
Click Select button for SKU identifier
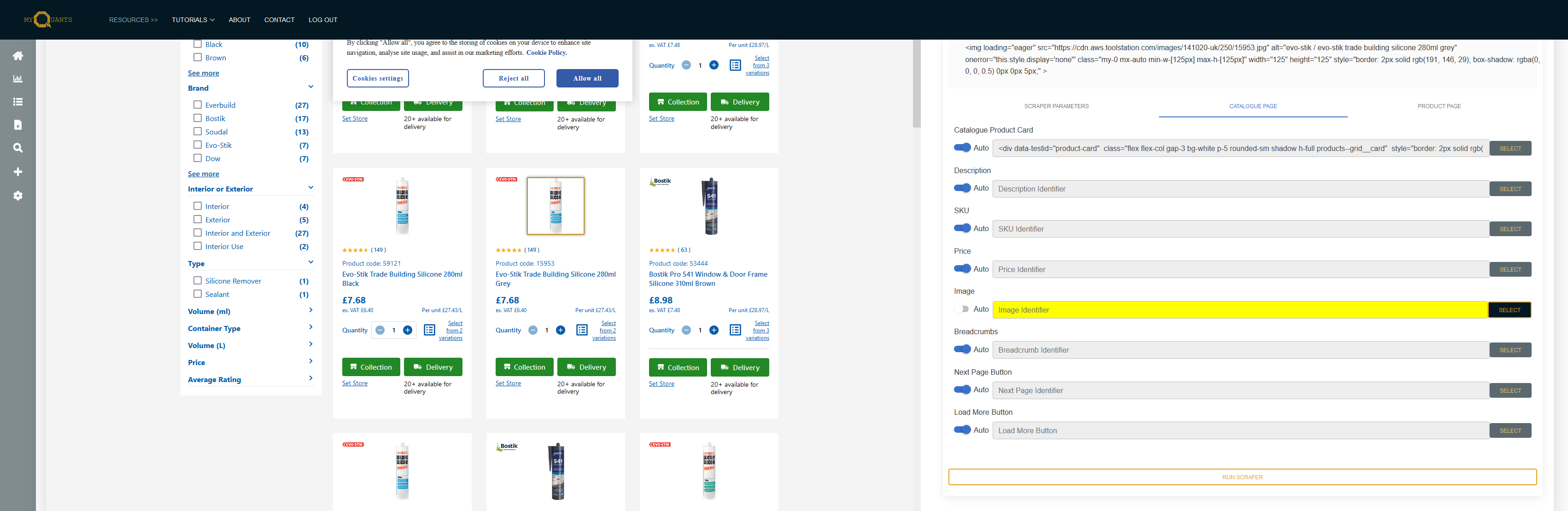click(1510, 229)
